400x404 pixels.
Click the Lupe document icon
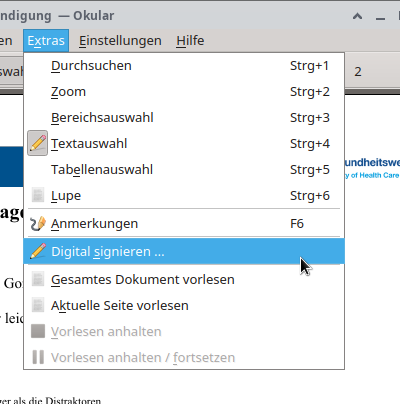[x=38, y=195]
